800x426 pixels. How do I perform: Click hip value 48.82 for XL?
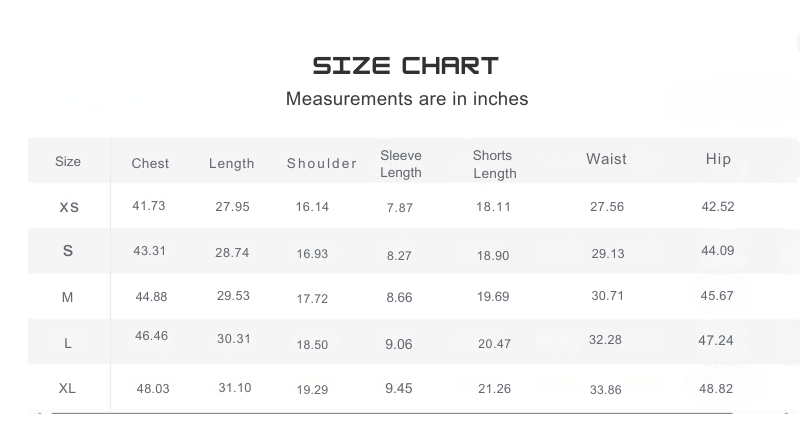click(716, 388)
